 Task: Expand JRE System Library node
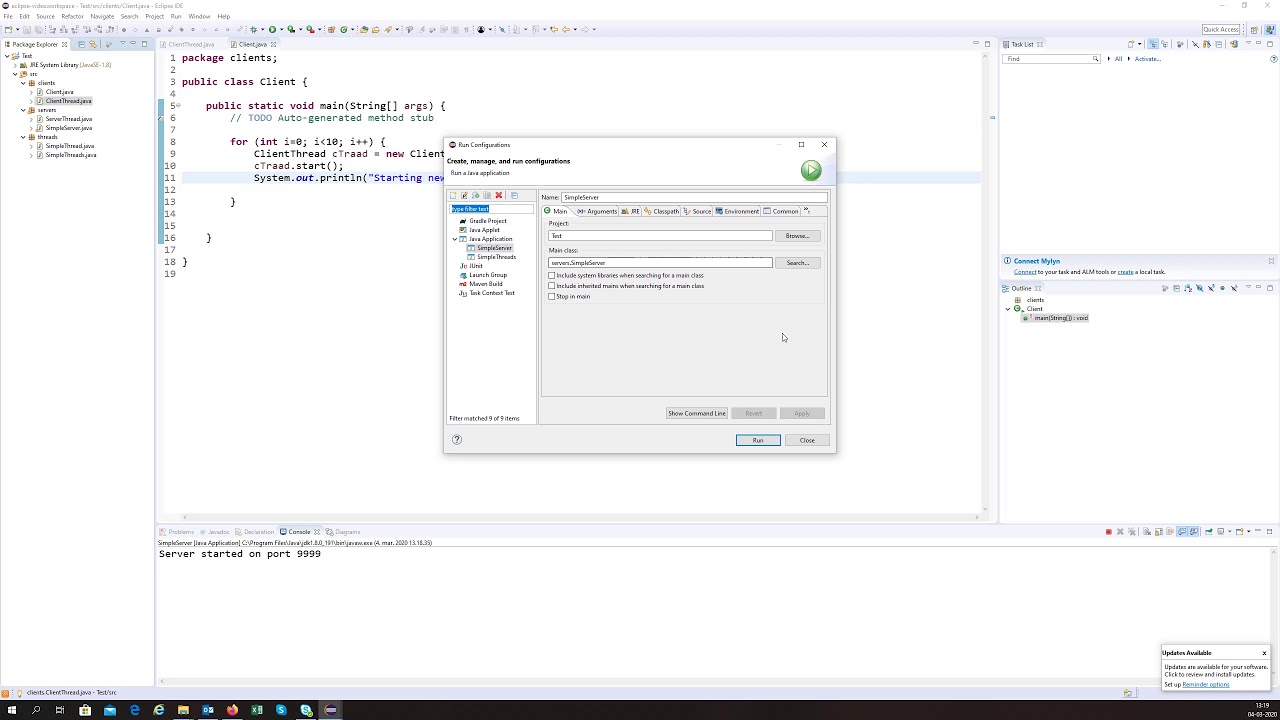tap(15, 65)
